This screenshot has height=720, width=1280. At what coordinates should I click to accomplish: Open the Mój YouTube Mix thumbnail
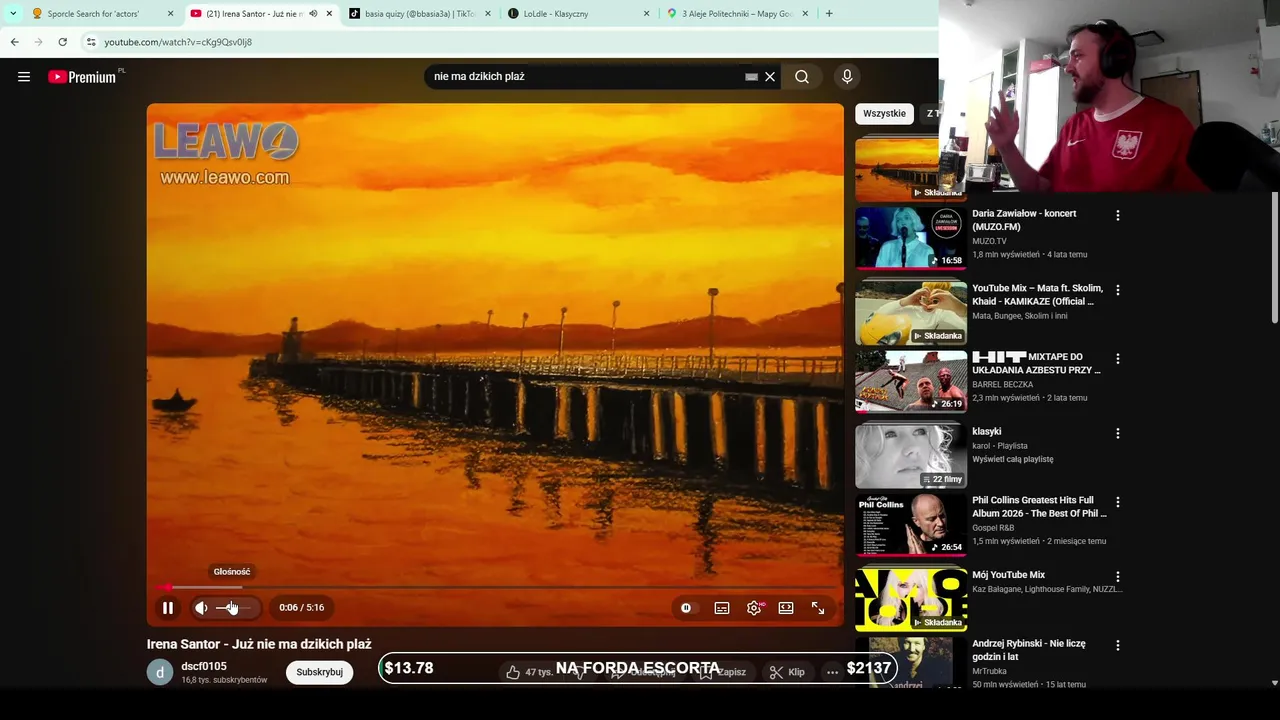coord(911,599)
